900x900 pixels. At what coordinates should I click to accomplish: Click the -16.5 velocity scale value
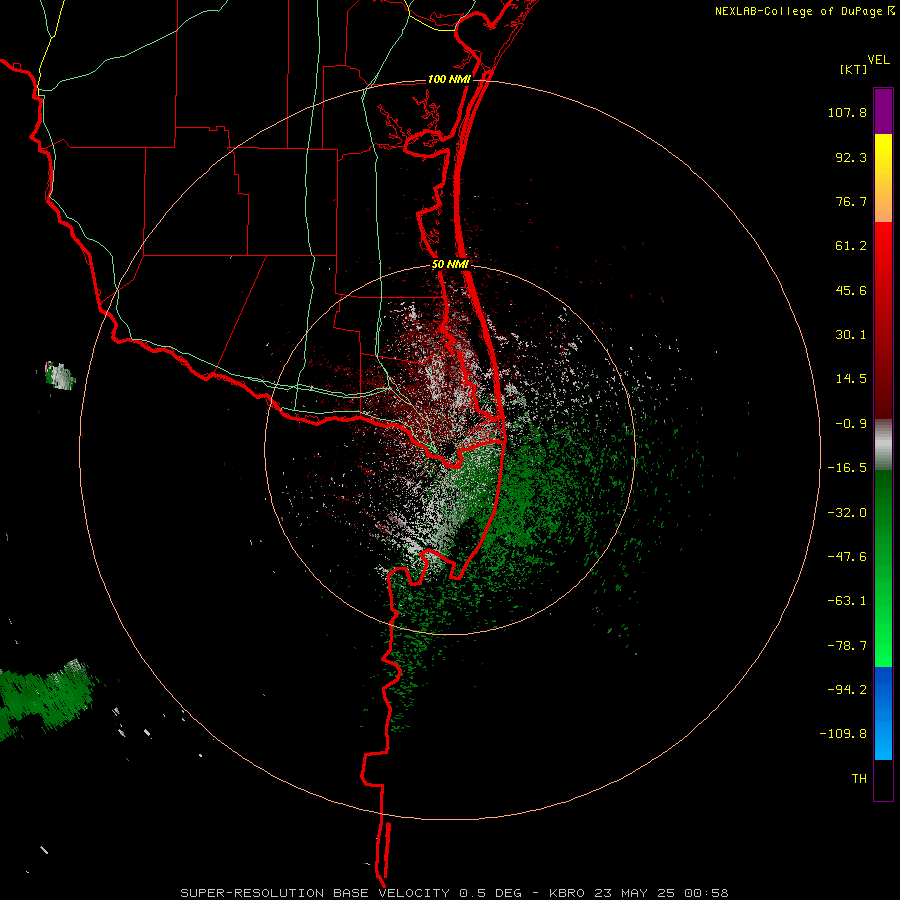pos(847,468)
